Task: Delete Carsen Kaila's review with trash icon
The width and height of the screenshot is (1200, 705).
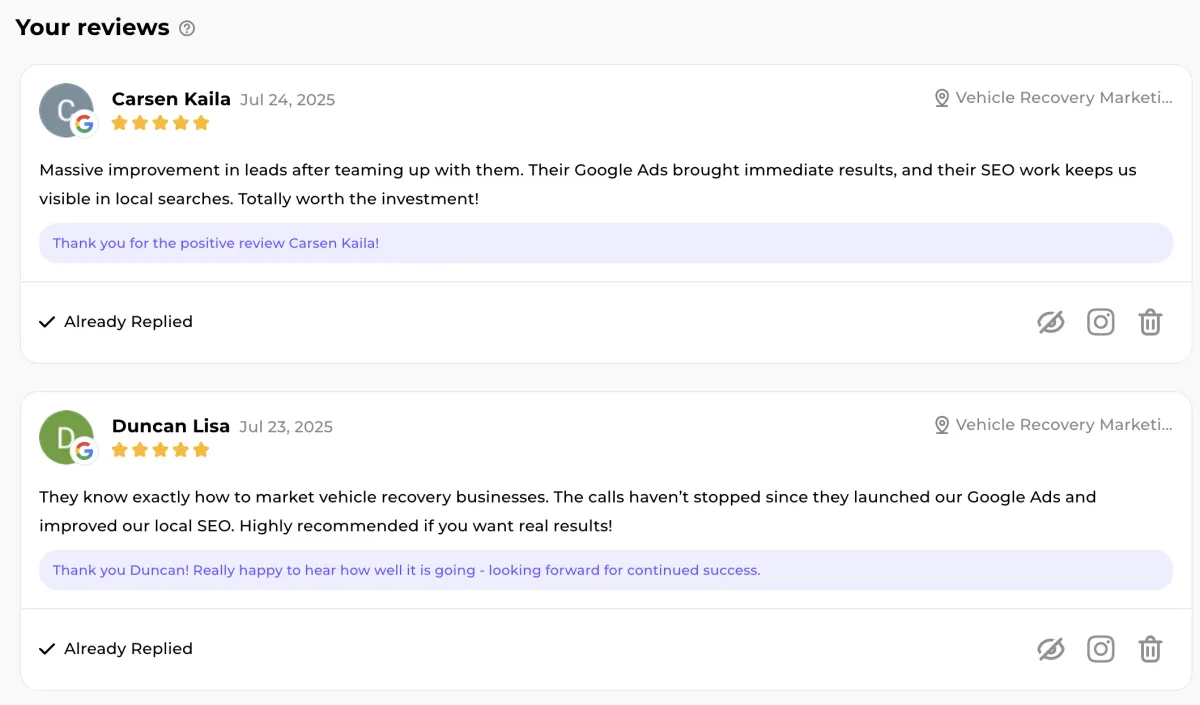Action: [x=1151, y=322]
